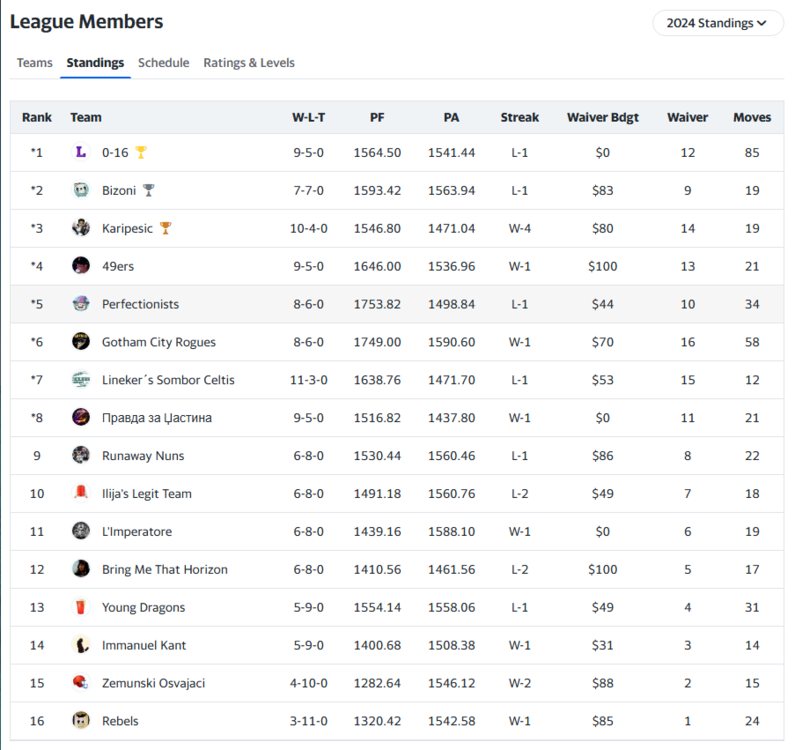Click the PF column header

[377, 117]
